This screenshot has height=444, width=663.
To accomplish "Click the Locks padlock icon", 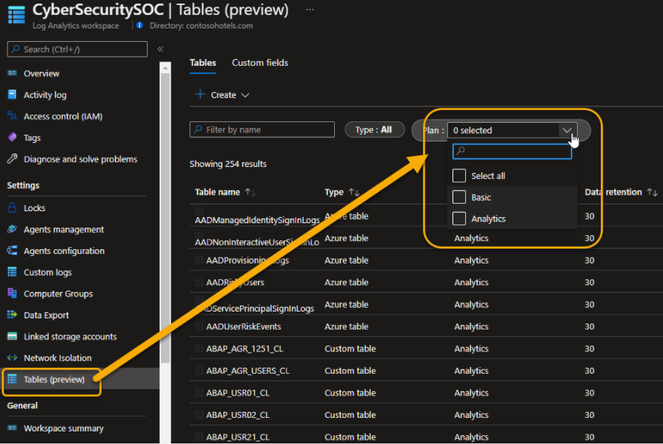I will [x=12, y=208].
